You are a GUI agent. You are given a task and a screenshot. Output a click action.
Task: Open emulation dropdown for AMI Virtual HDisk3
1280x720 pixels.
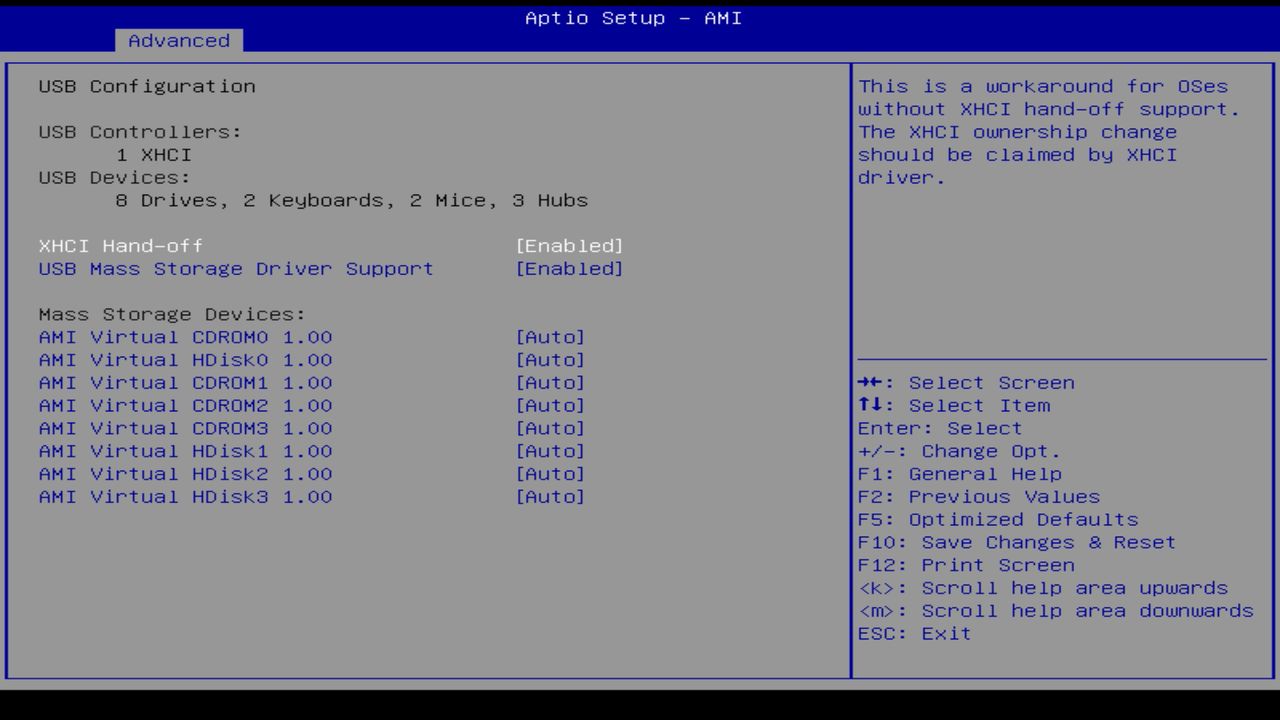point(551,496)
